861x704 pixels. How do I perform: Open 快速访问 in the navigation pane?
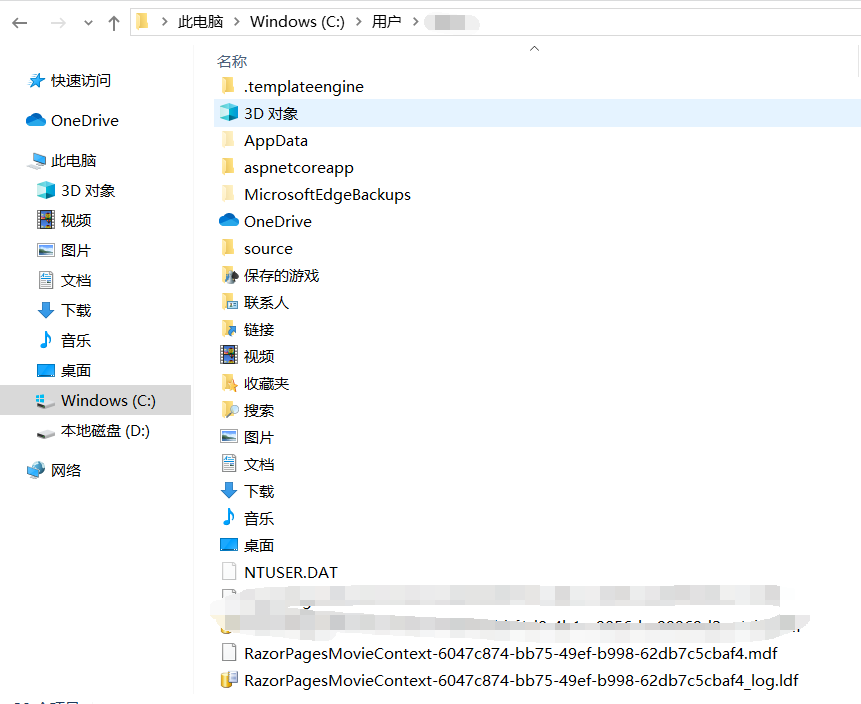(81, 81)
